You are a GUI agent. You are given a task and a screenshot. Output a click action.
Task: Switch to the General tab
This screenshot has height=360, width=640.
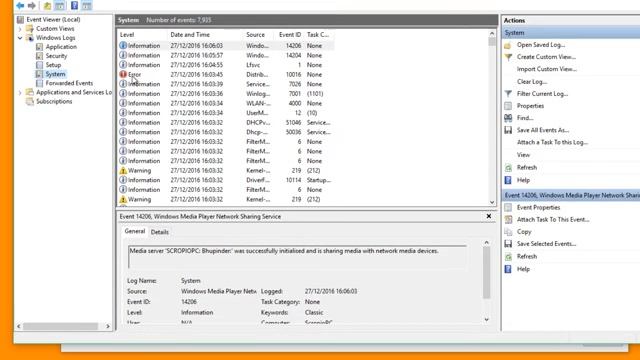pos(135,231)
